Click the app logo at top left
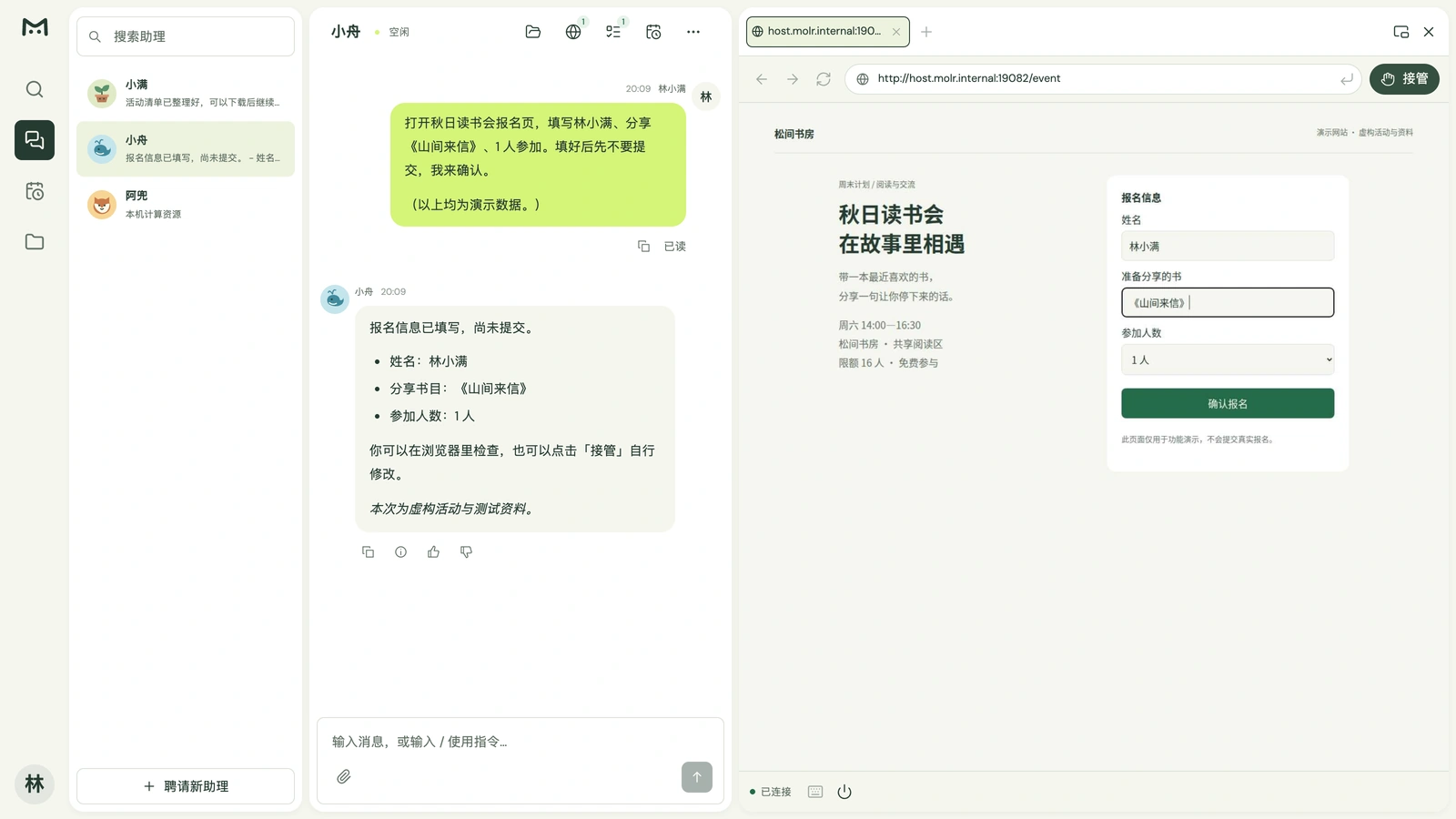The image size is (1456, 819). point(35,27)
